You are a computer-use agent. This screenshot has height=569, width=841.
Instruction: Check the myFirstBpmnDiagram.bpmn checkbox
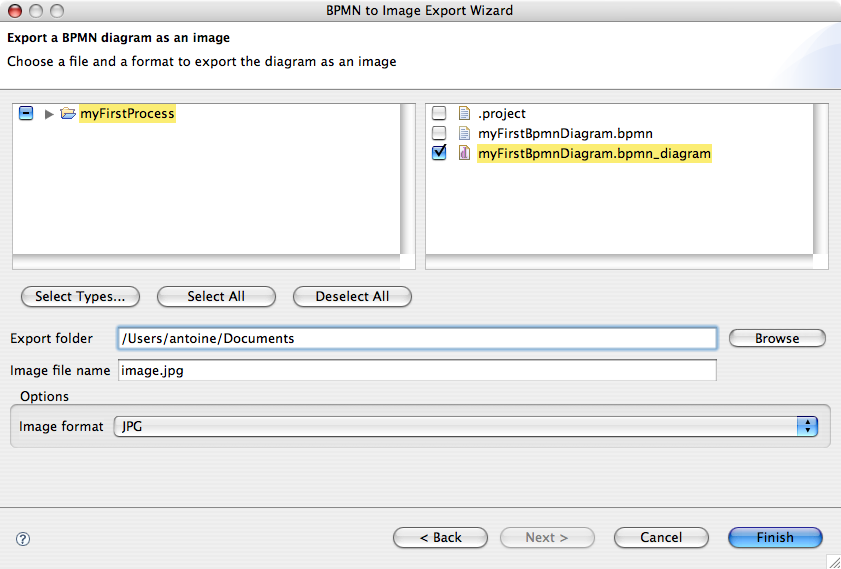tap(439, 133)
